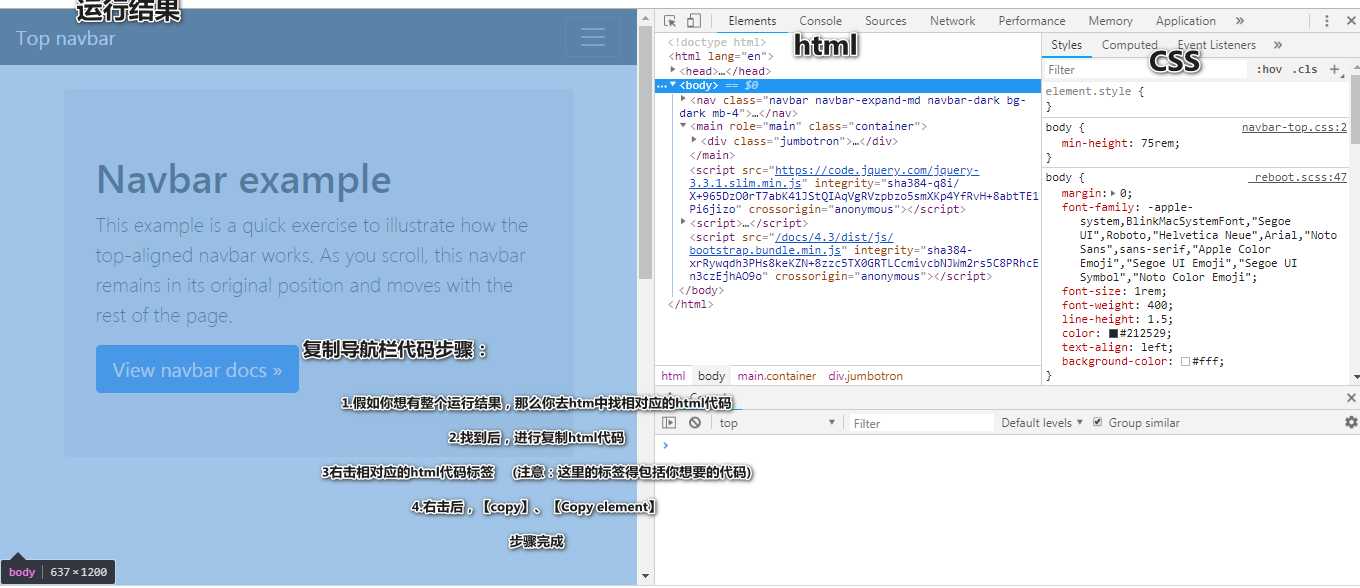Open the _reboot.scss:47 source link
The height and width of the screenshot is (588, 1360).
pyautogui.click(x=1297, y=178)
